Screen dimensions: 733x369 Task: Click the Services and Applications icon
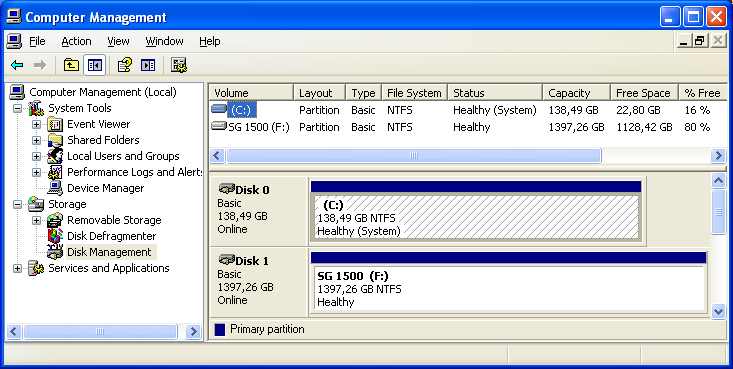pyautogui.click(x=36, y=268)
